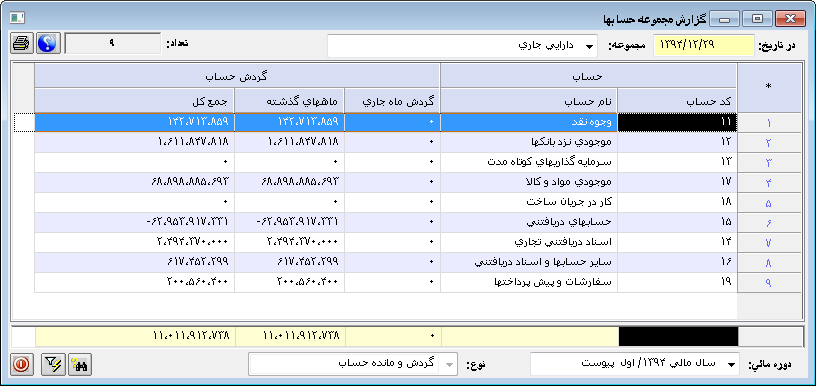This screenshot has width=816, height=386.
Task: Select account name ساير حسابها و اسناد دريافتني
Action: click(529, 262)
